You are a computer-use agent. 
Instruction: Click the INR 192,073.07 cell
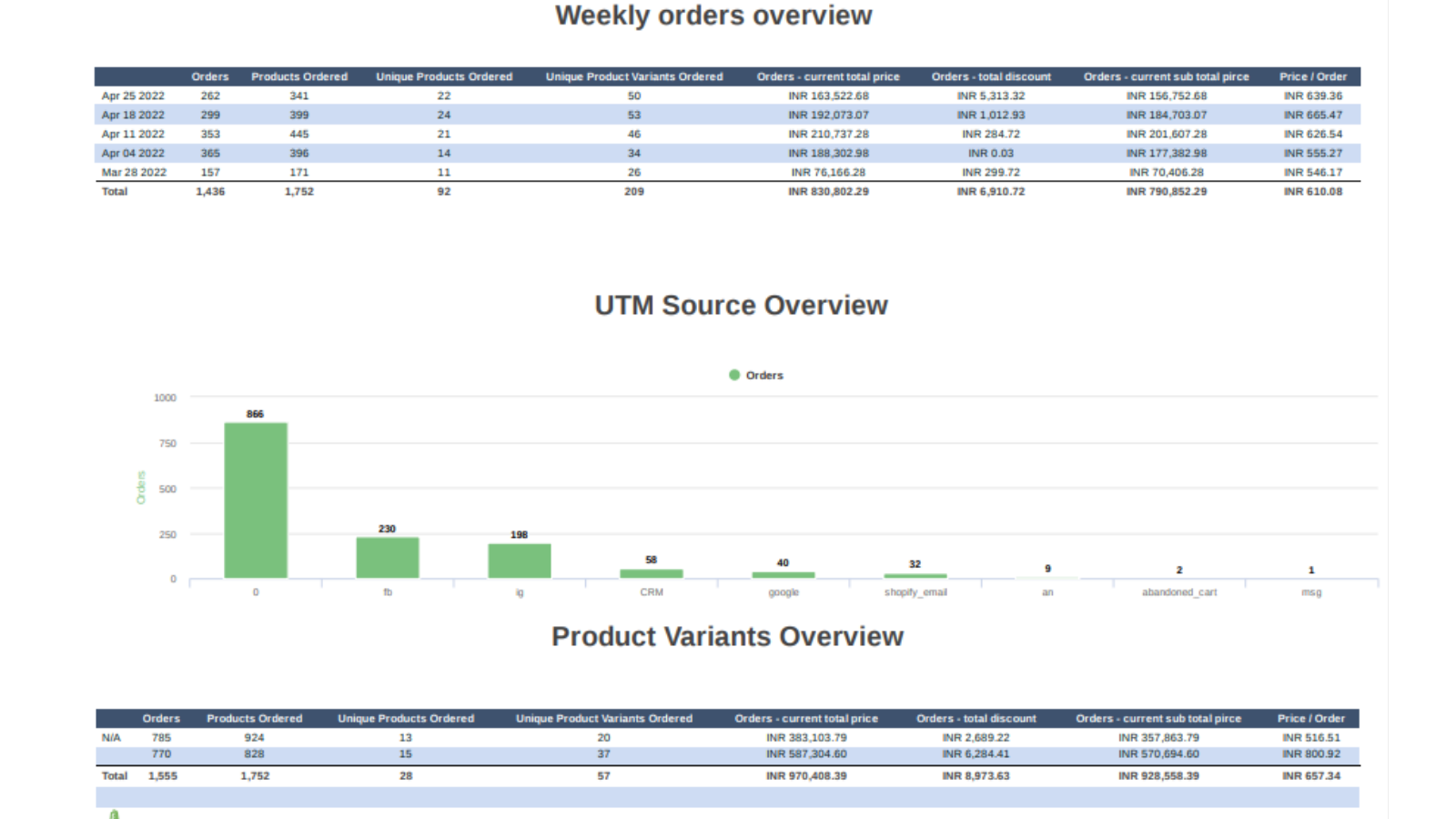tap(828, 115)
